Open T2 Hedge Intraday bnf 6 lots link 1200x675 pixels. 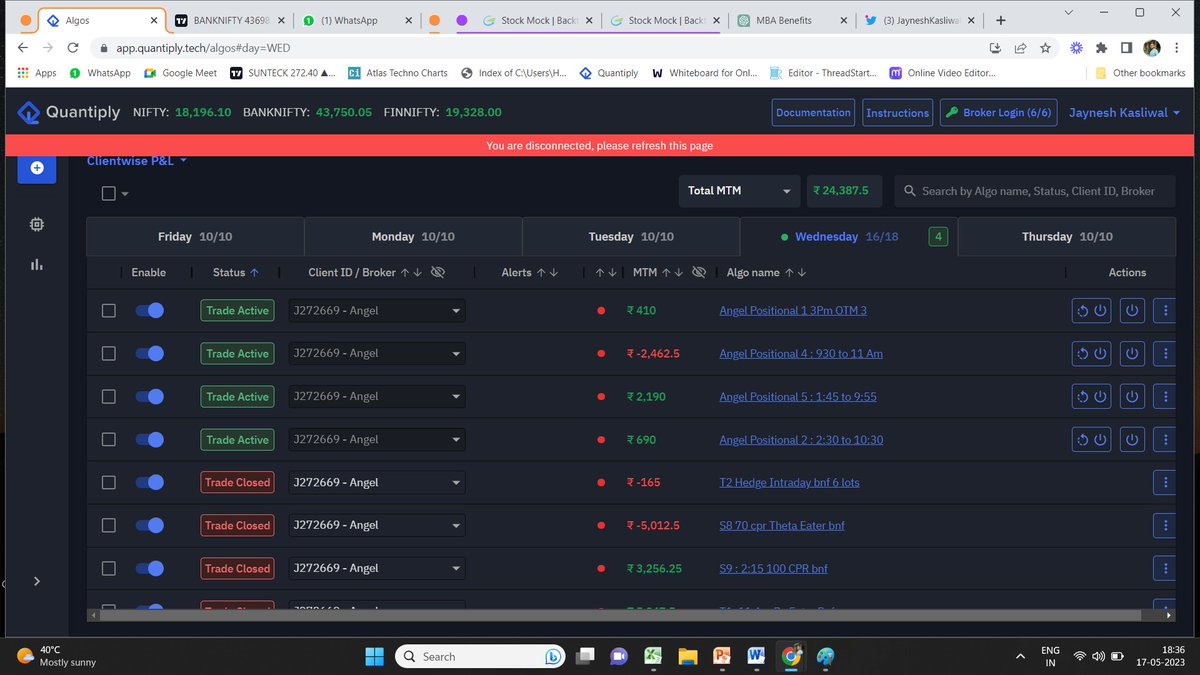[x=789, y=482]
